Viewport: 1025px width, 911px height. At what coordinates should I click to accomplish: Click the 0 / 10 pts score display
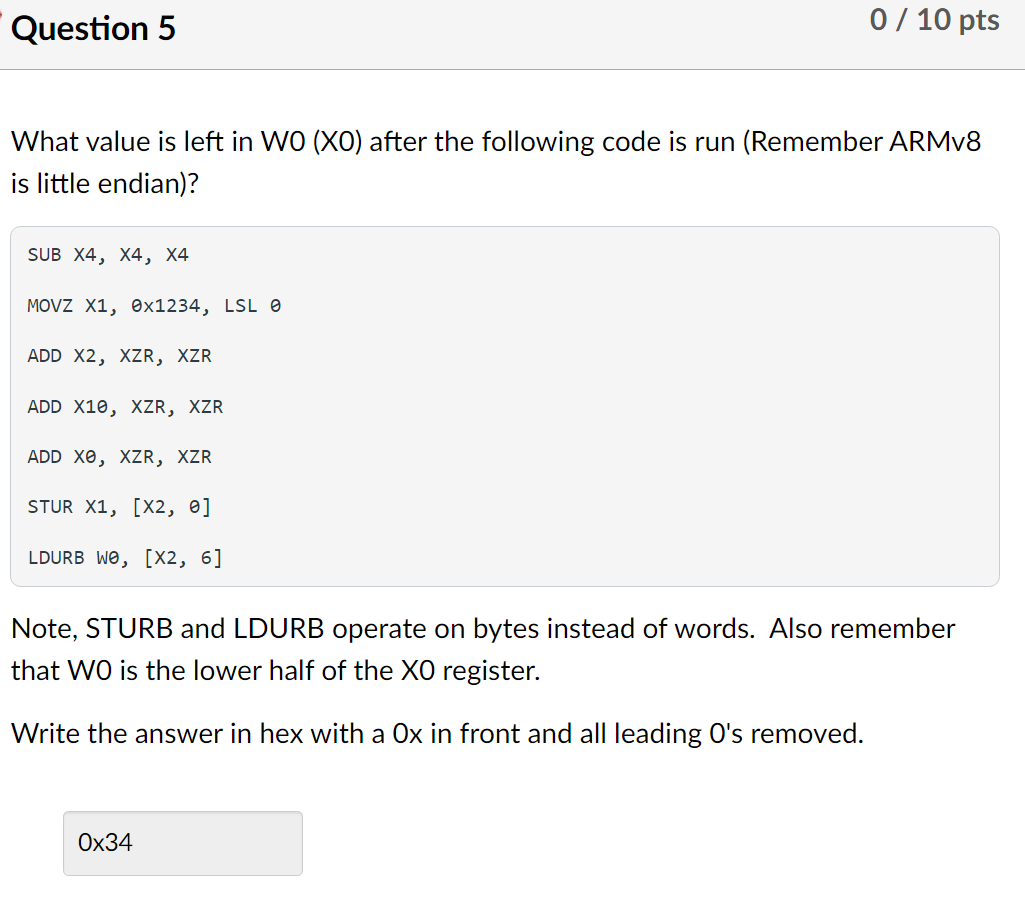934,20
